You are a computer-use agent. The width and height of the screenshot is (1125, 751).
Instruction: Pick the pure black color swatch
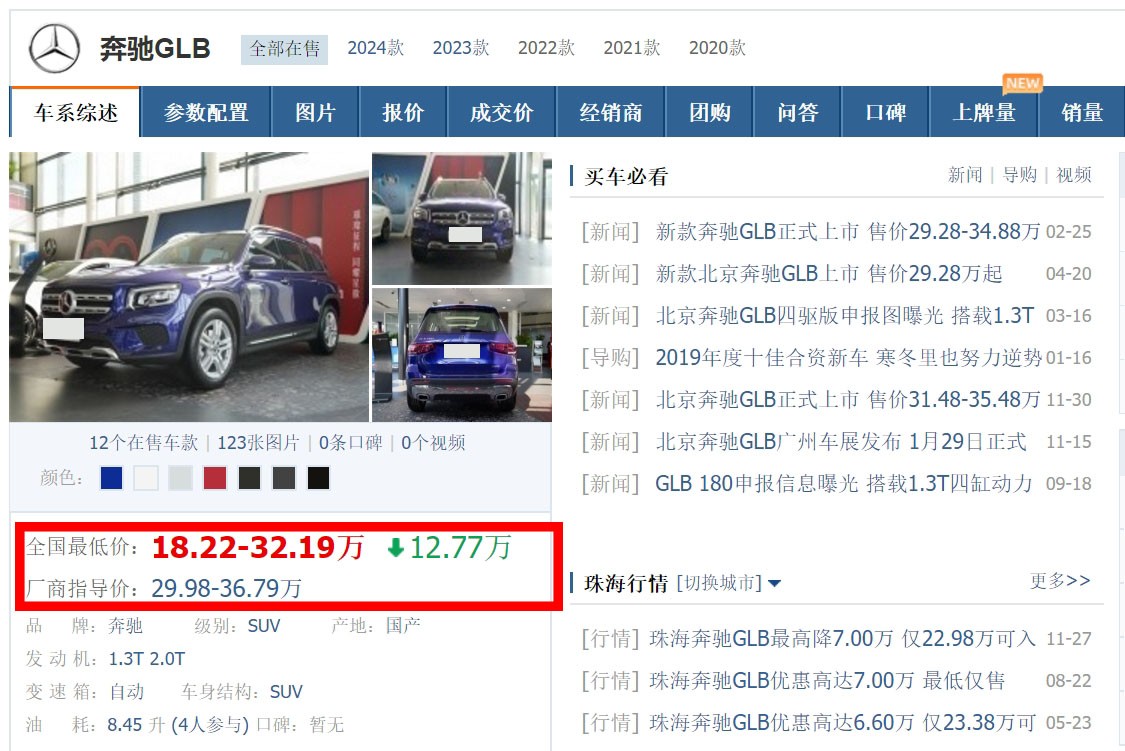pyautogui.click(x=318, y=478)
